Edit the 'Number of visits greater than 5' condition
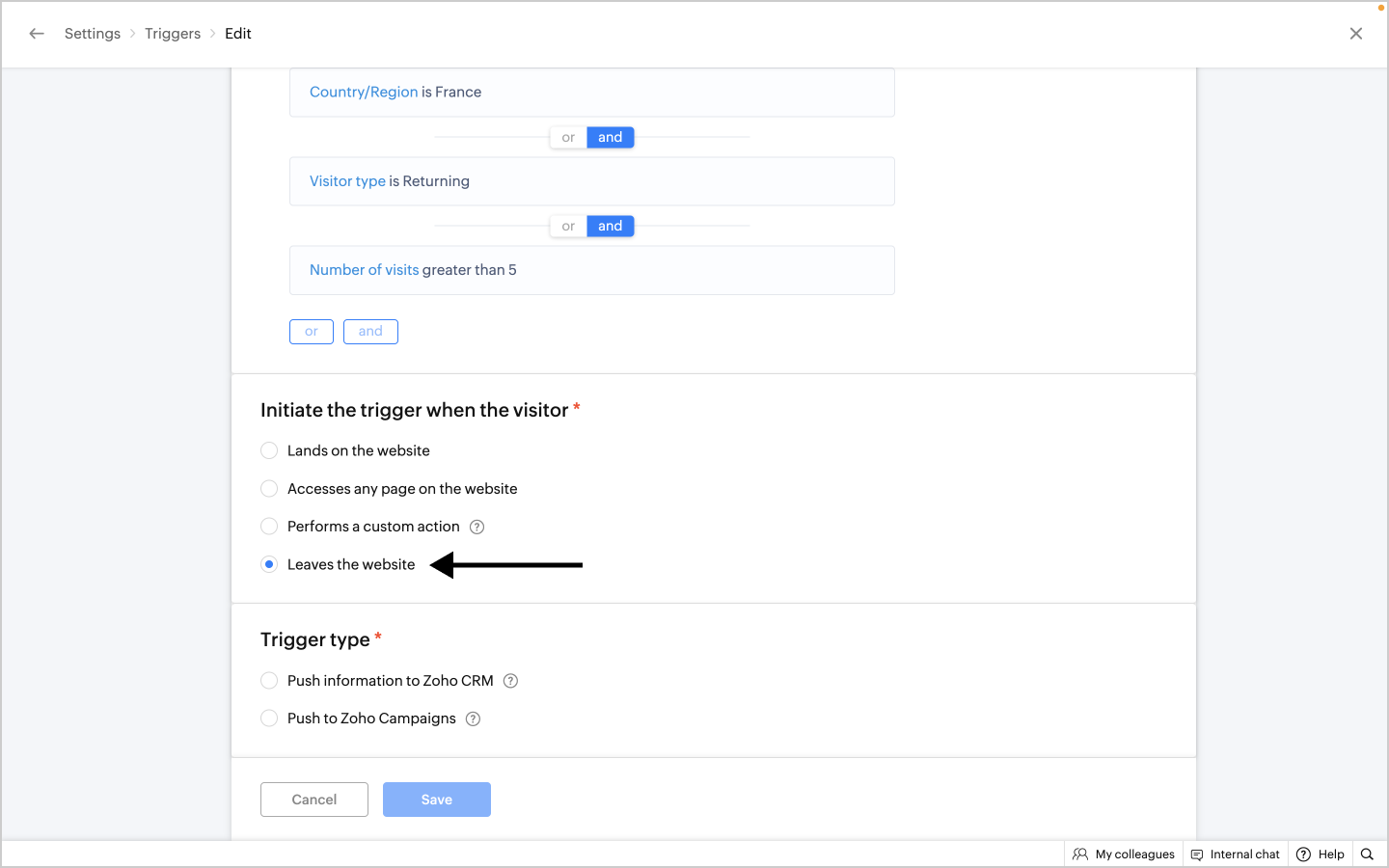Viewport: 1389px width, 868px height. (x=591, y=270)
